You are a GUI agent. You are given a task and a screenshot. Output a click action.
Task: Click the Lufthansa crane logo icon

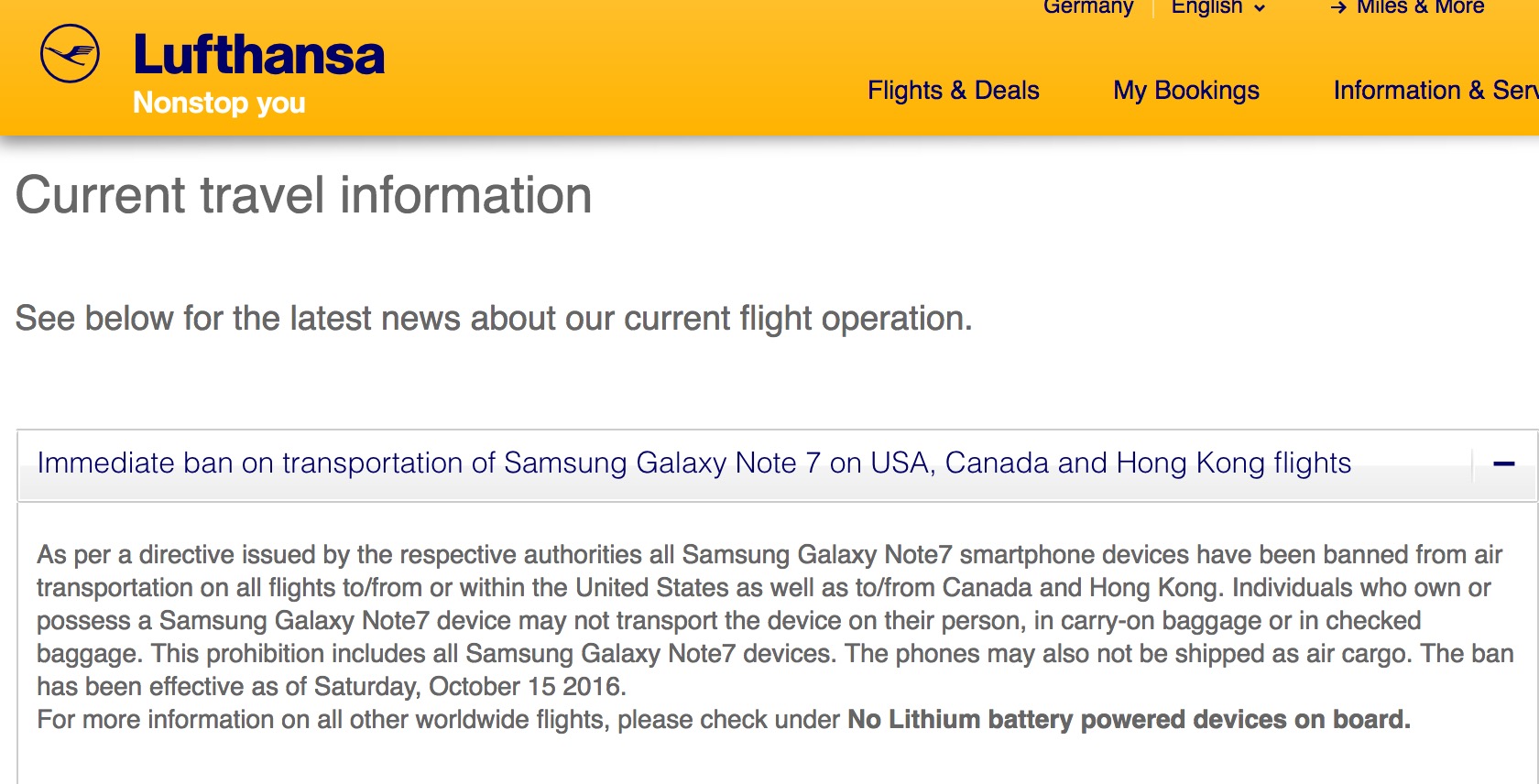70,55
